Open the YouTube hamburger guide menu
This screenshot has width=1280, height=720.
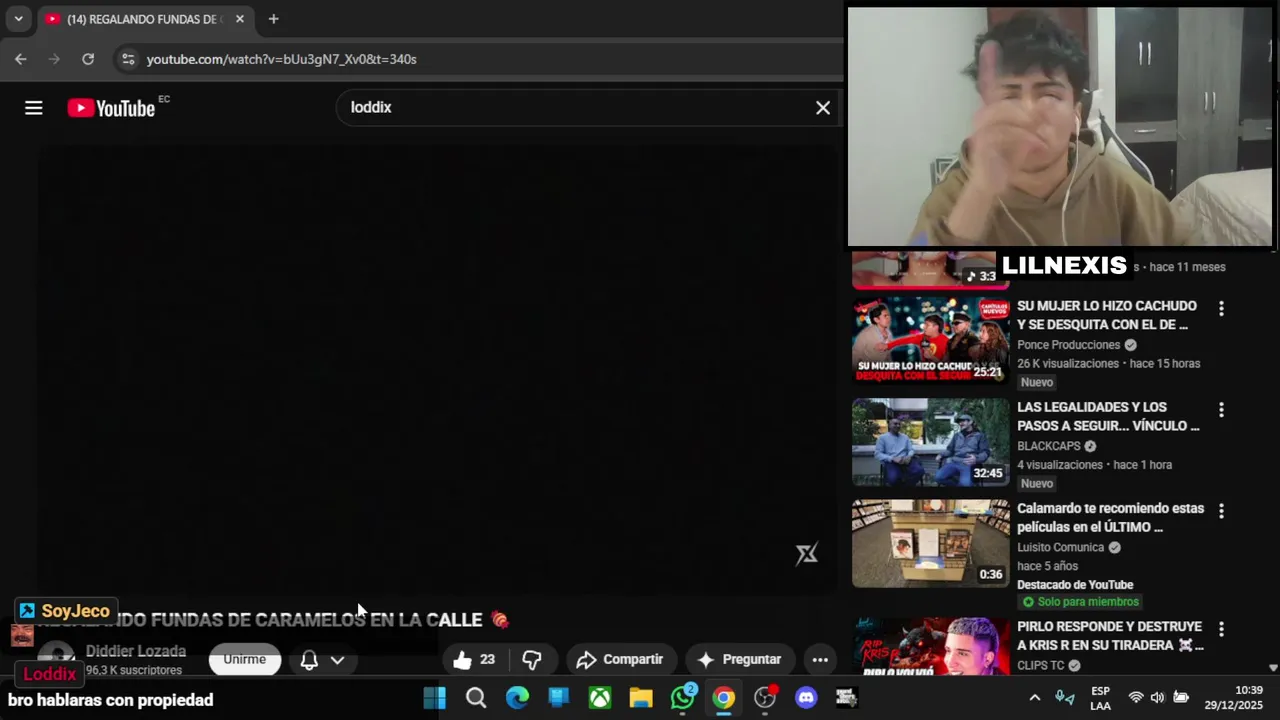[x=34, y=108]
